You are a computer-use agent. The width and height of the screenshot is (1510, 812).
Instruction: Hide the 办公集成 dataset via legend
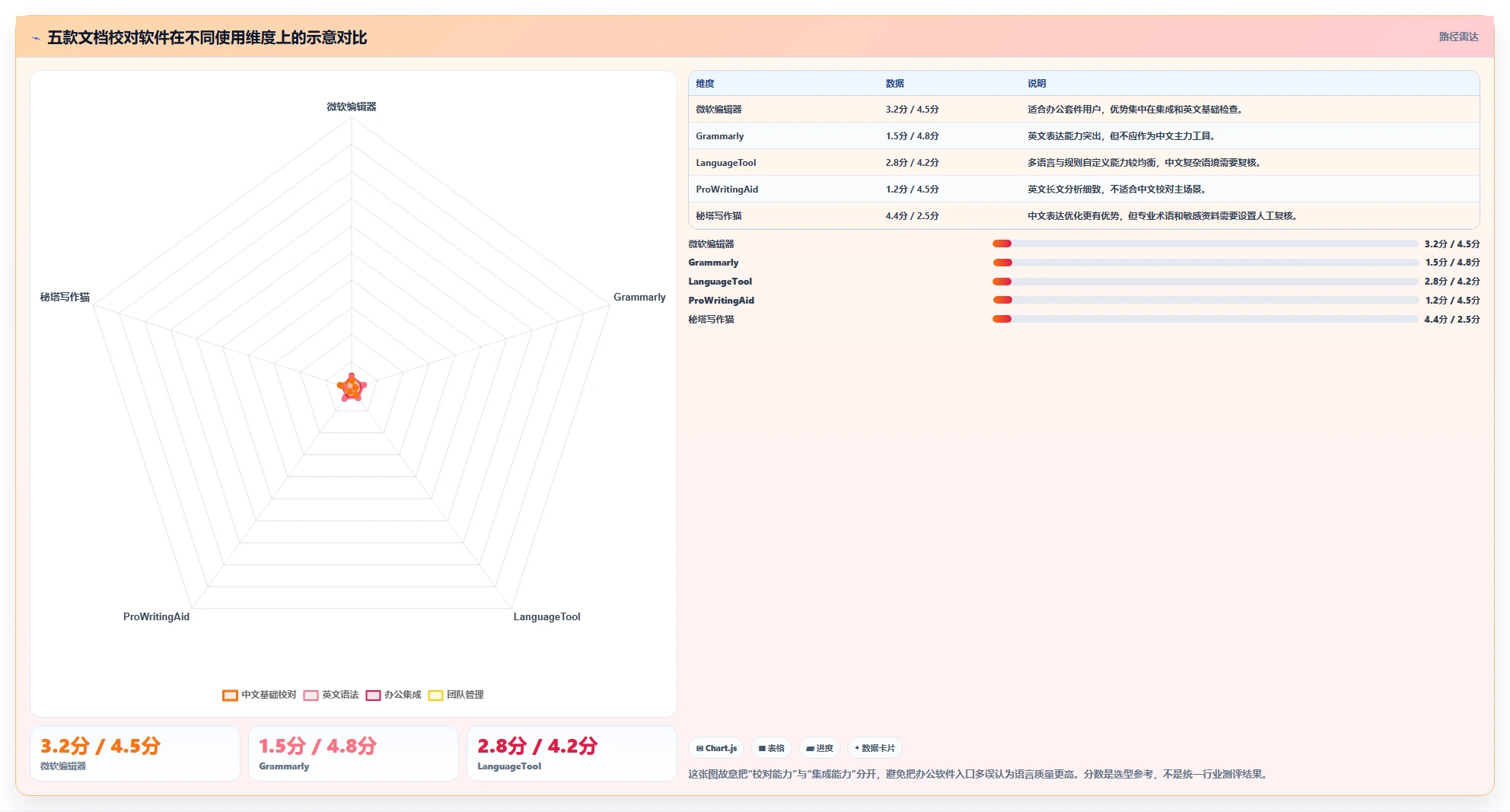(373, 695)
